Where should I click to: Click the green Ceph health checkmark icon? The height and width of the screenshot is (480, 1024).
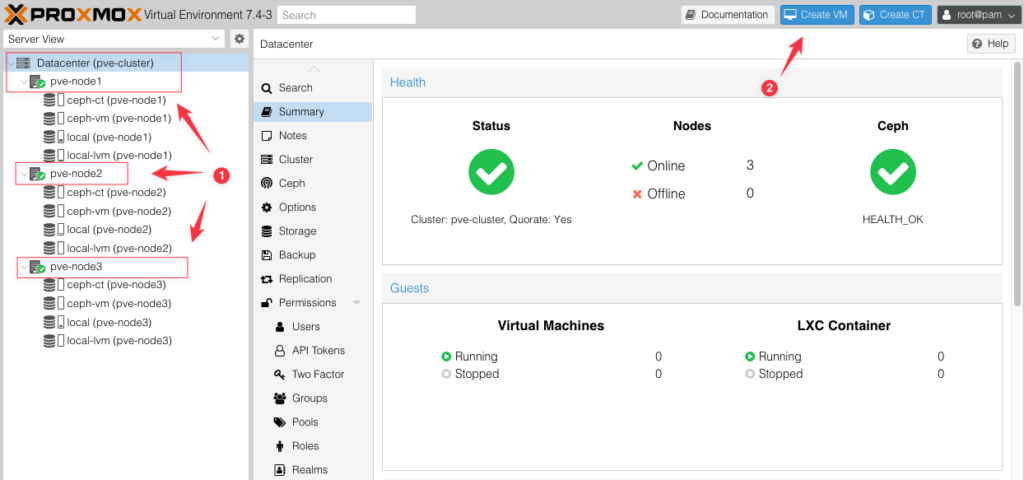[893, 172]
